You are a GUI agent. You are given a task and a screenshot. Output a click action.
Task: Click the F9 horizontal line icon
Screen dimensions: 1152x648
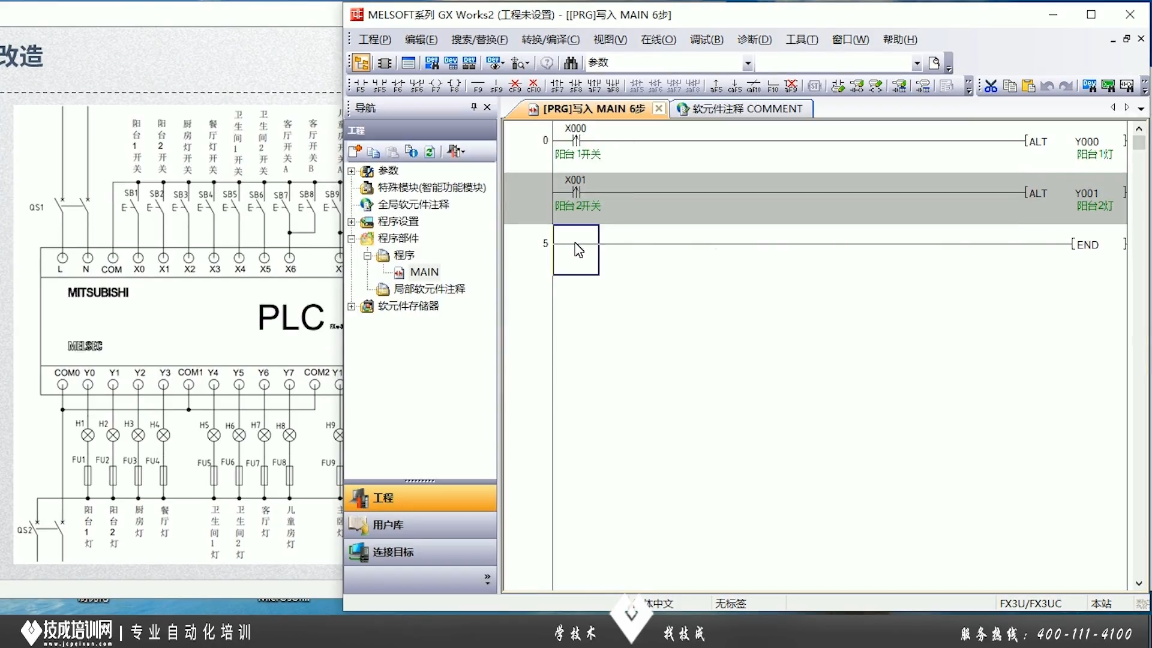(x=477, y=87)
